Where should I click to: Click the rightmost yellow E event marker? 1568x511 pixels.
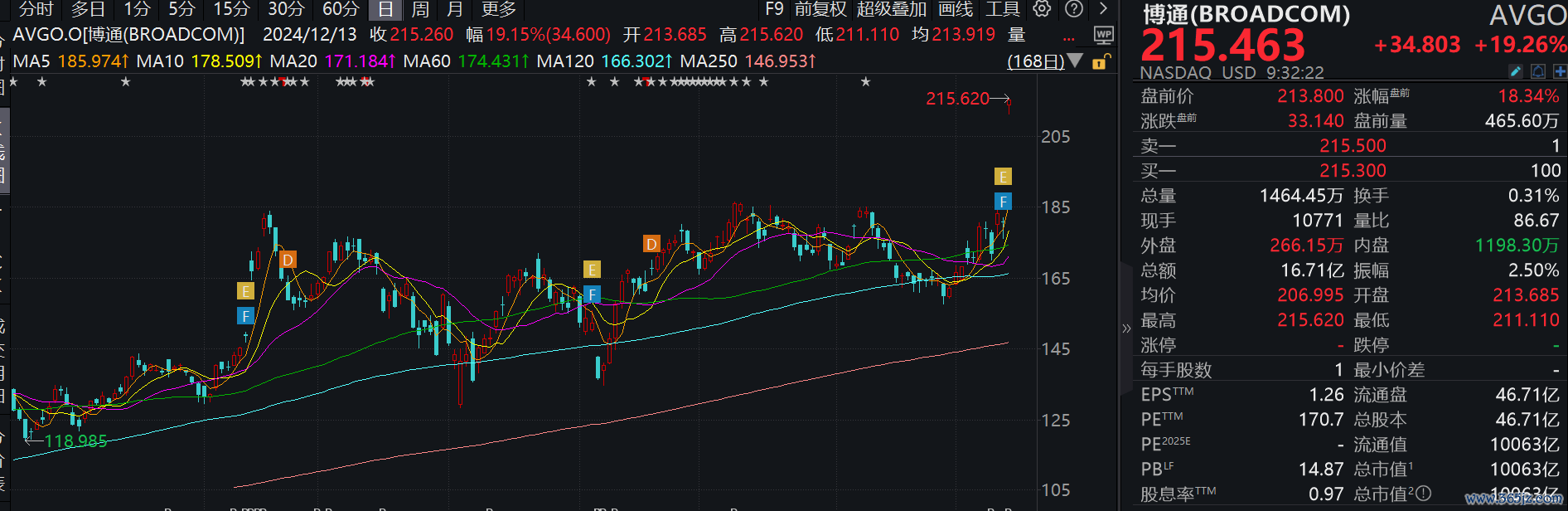[1003, 176]
